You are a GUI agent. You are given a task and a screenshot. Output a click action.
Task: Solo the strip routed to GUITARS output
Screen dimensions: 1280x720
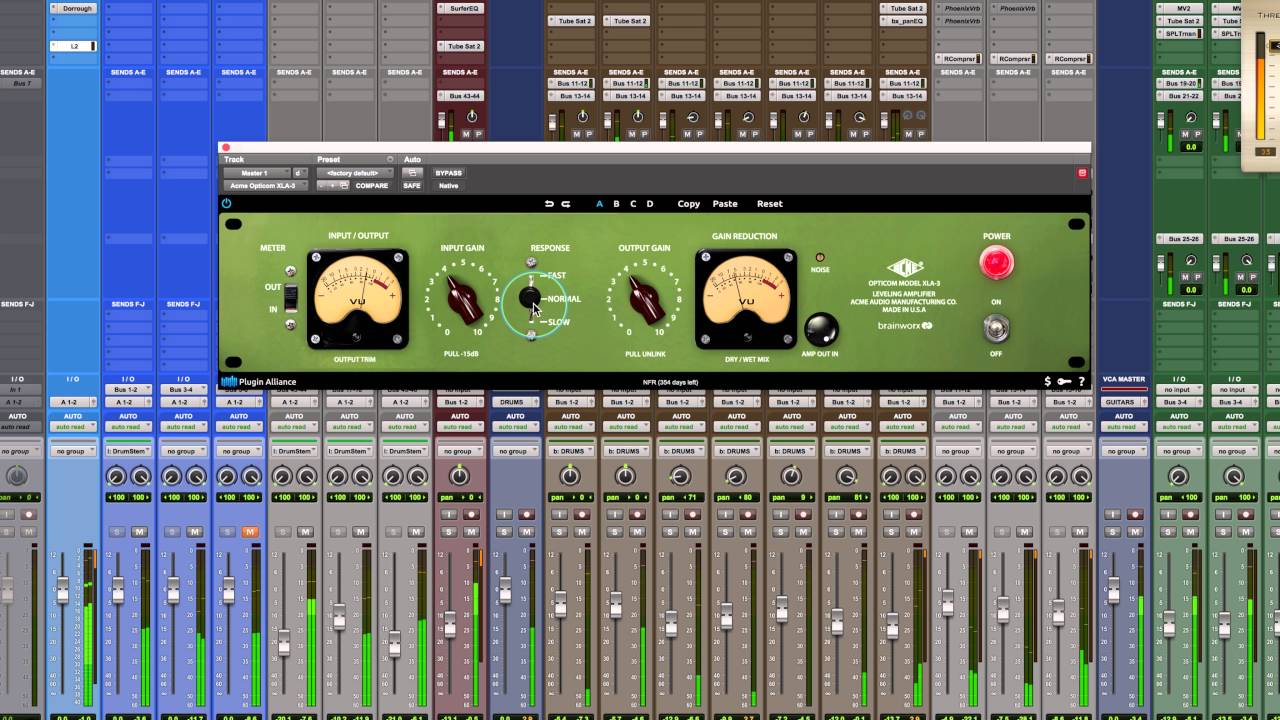[x=1113, y=532]
